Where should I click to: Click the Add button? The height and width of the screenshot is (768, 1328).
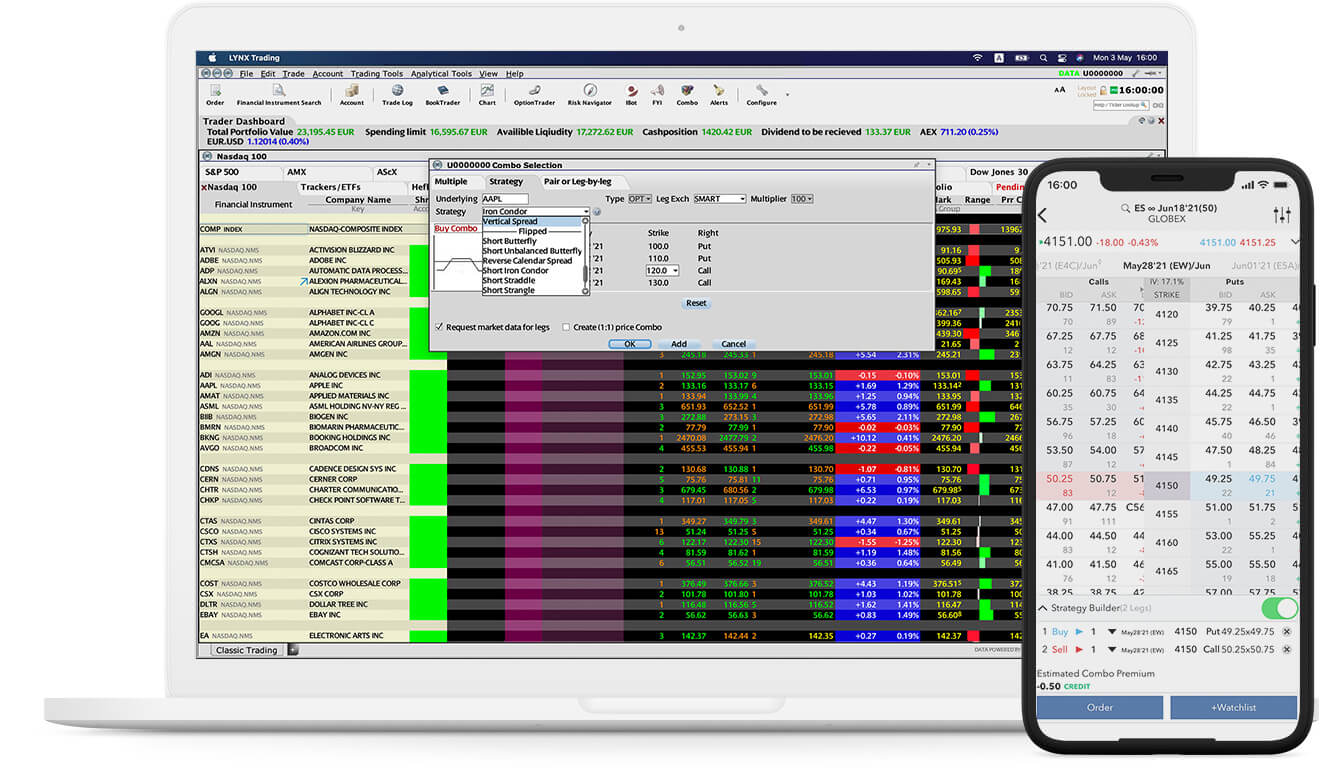click(x=679, y=344)
